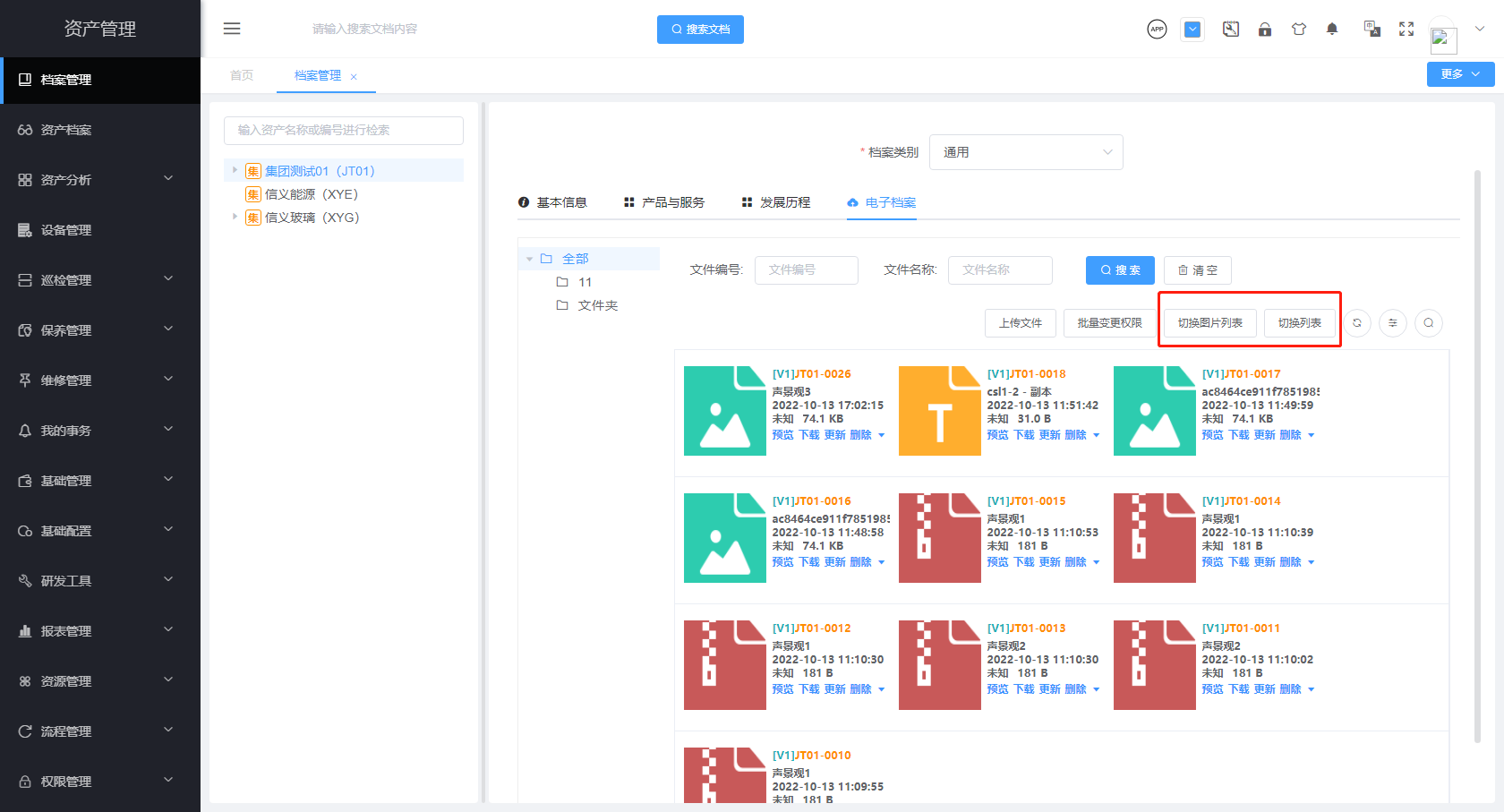This screenshot has height=812, width=1504.
Task: Open the 档案类别 dropdown showing 通用
Action: tap(1026, 152)
